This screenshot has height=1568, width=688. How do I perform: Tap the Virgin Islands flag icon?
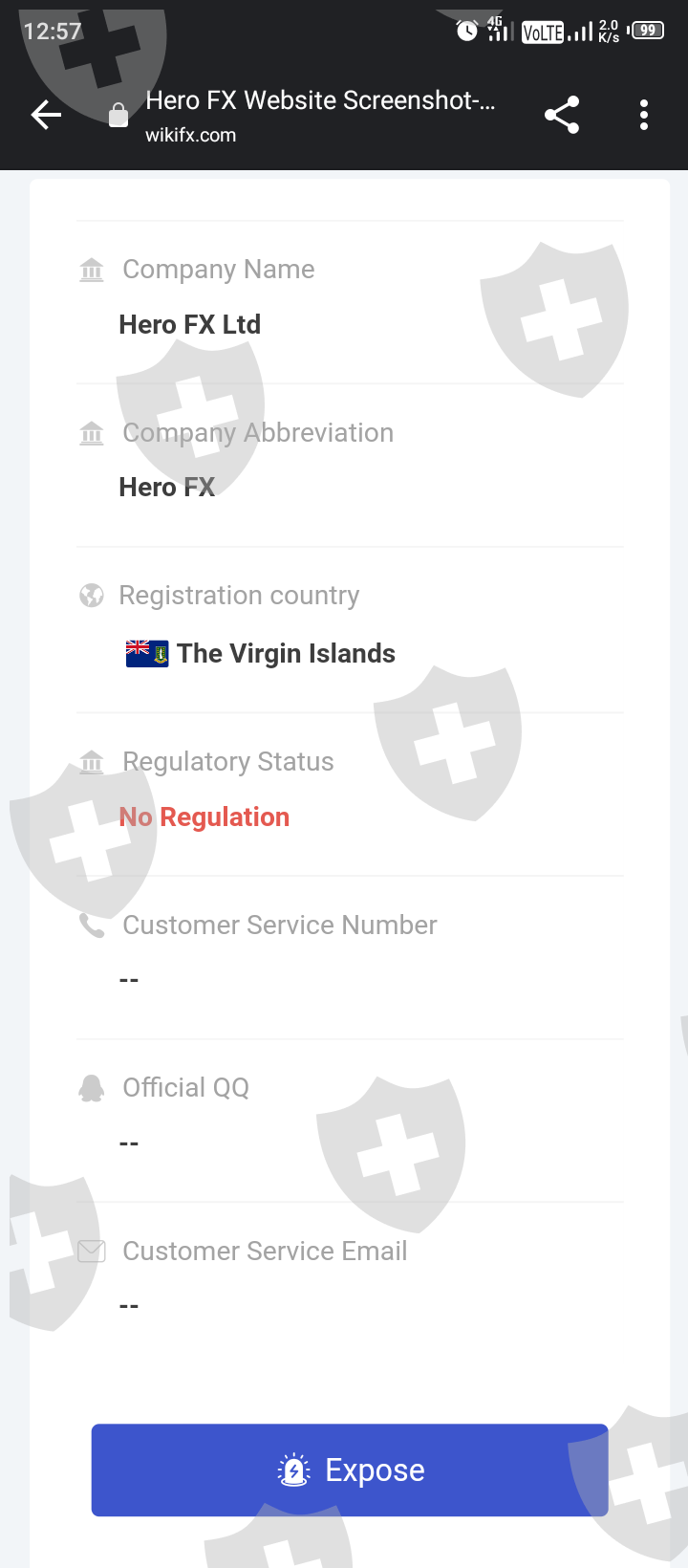click(x=147, y=654)
